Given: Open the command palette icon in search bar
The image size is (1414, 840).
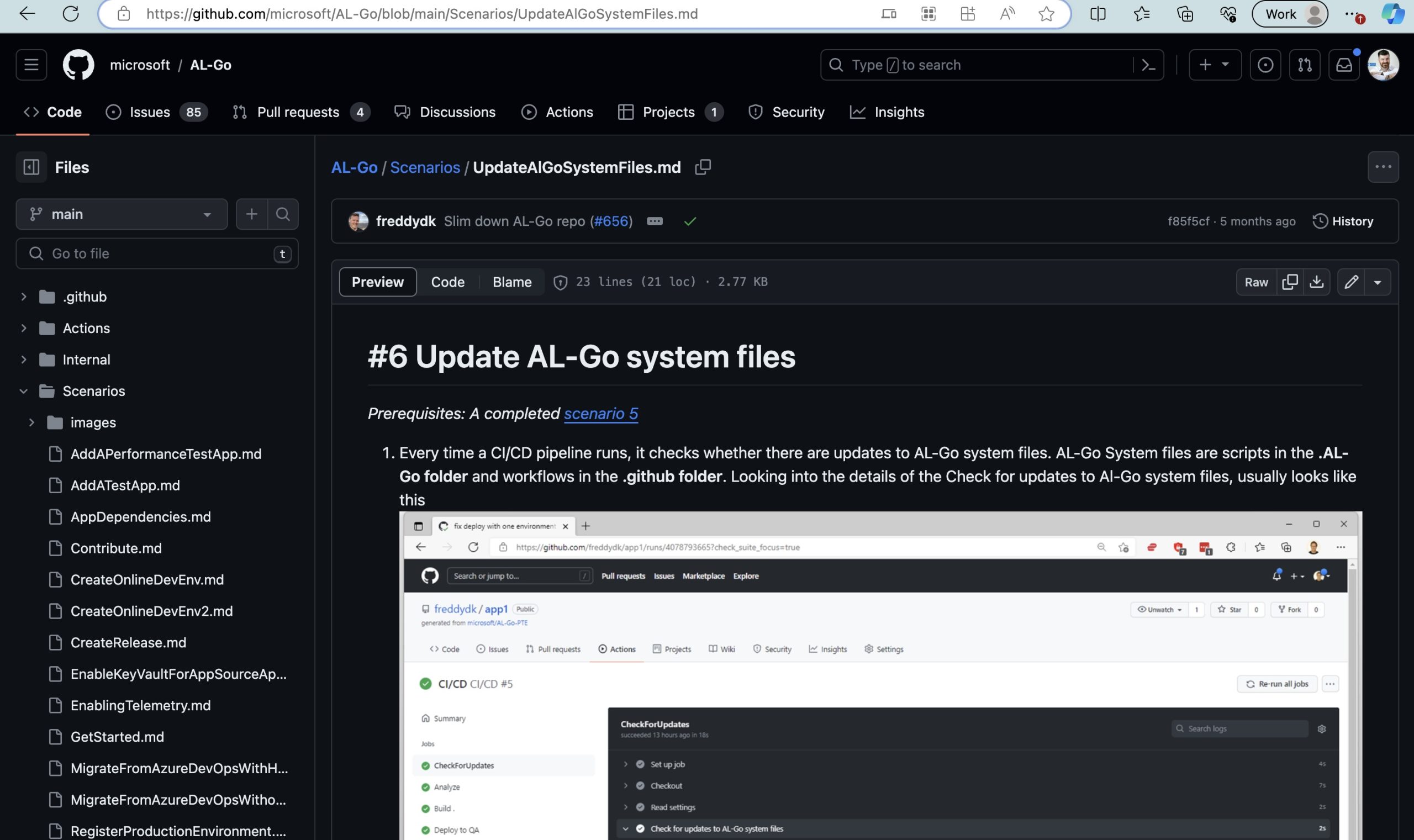Looking at the screenshot, I should coord(1148,65).
